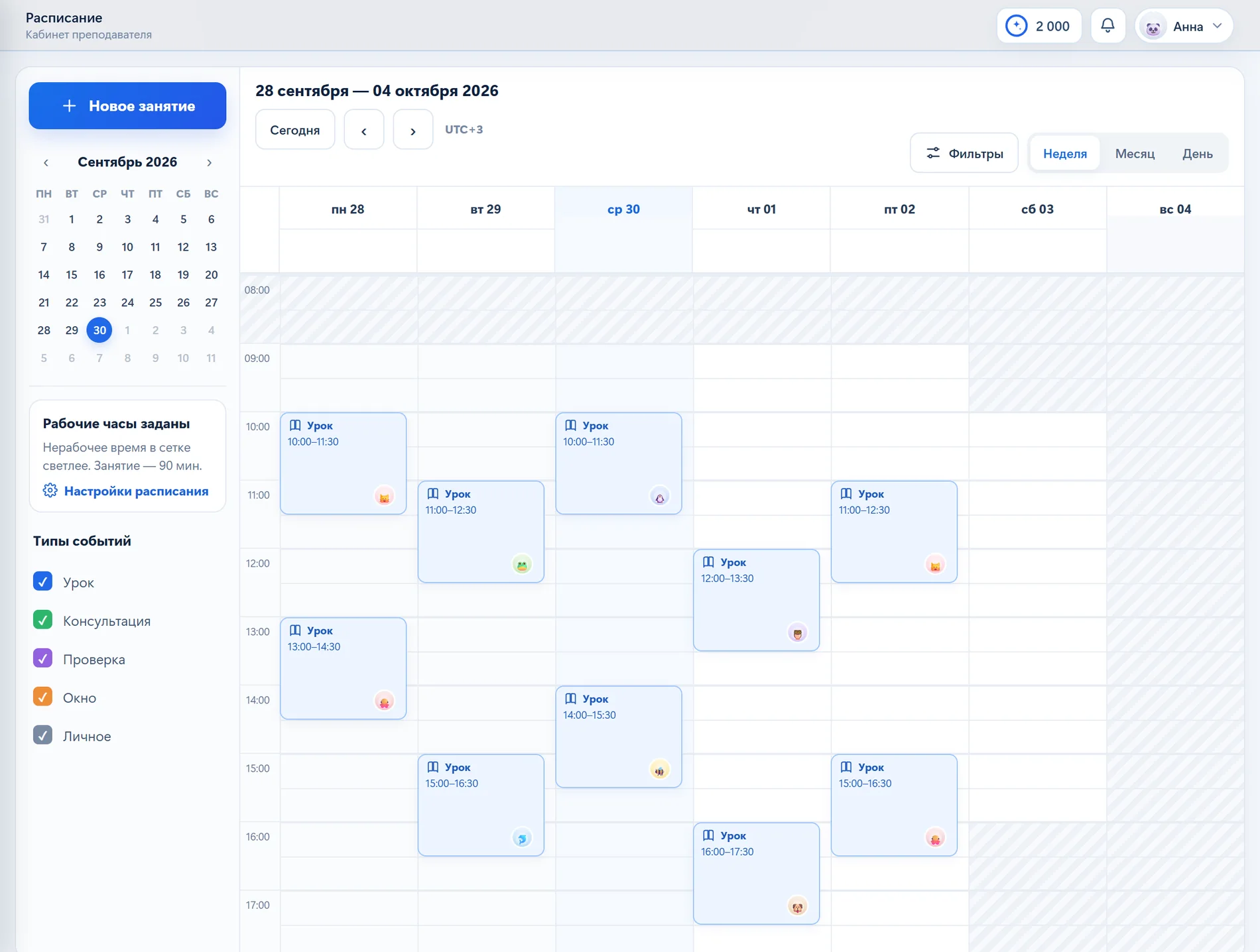This screenshot has width=1260, height=952.
Task: Expand the Анна account dropdown chevron
Action: pos(1218,26)
